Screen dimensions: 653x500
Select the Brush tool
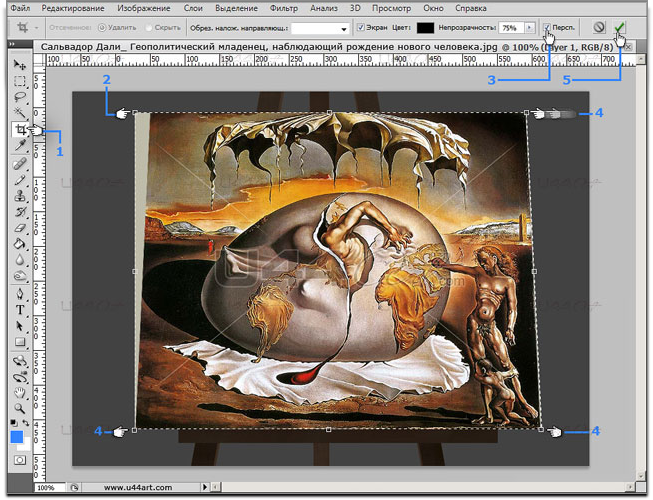20,180
